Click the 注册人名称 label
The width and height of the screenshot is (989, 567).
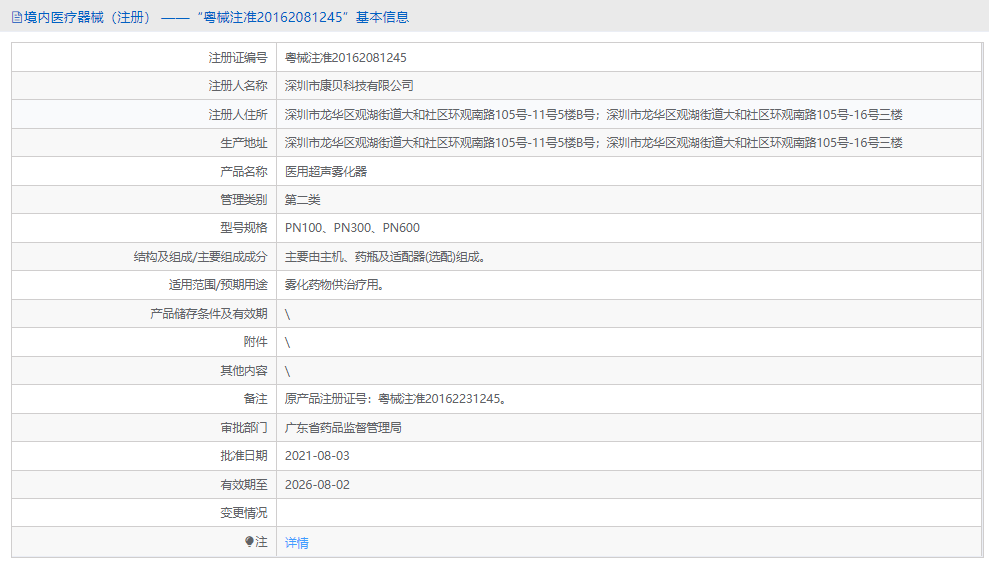tap(238, 86)
